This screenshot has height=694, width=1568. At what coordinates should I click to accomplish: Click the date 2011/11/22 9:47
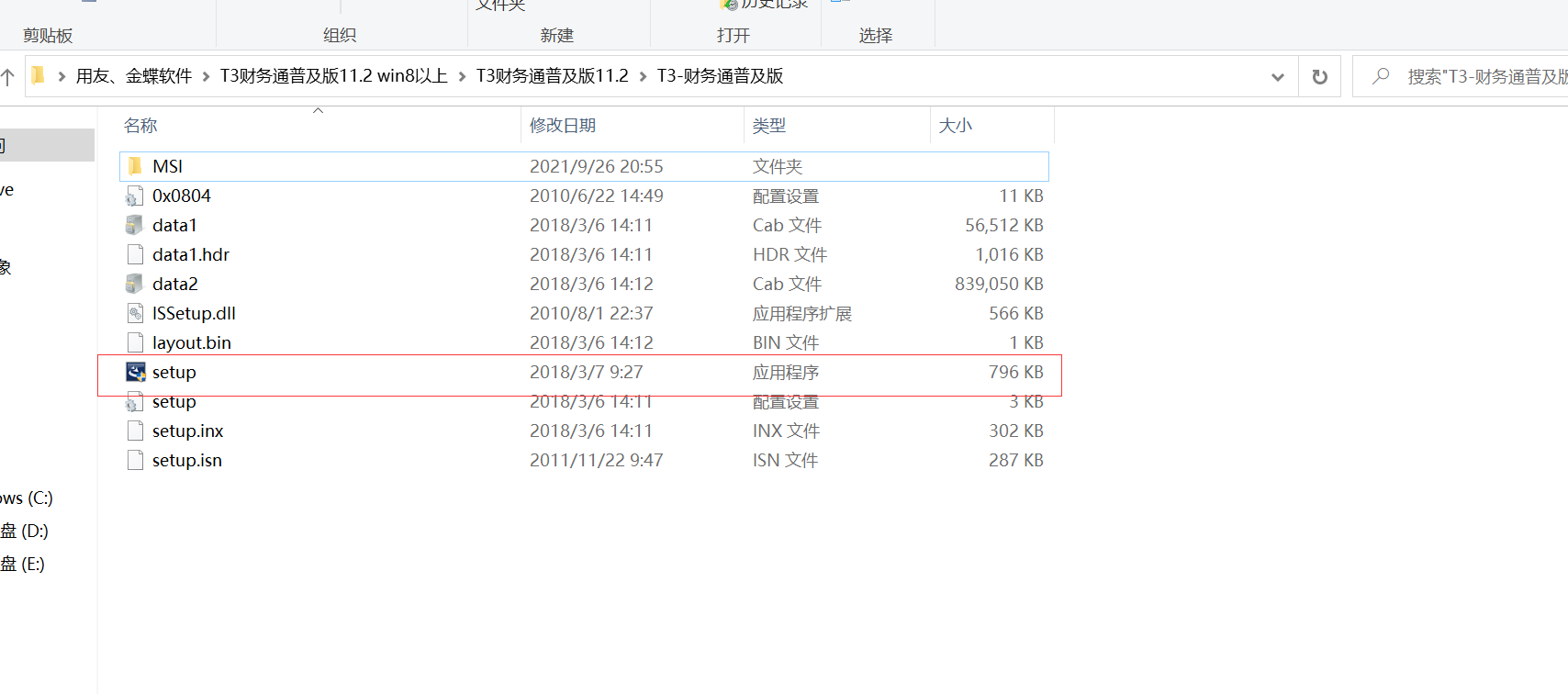click(597, 460)
